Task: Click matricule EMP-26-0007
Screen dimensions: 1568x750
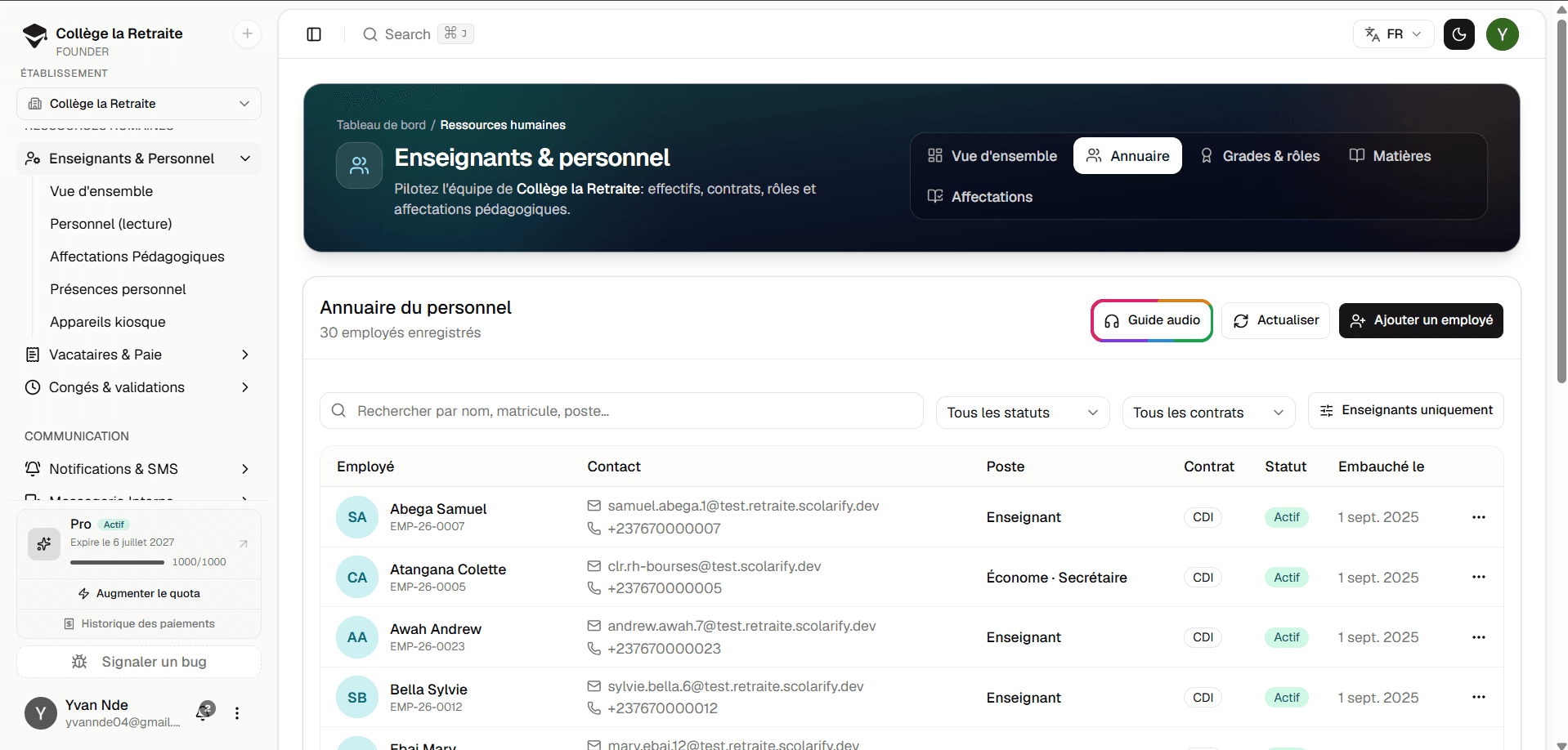Action: coord(427,527)
